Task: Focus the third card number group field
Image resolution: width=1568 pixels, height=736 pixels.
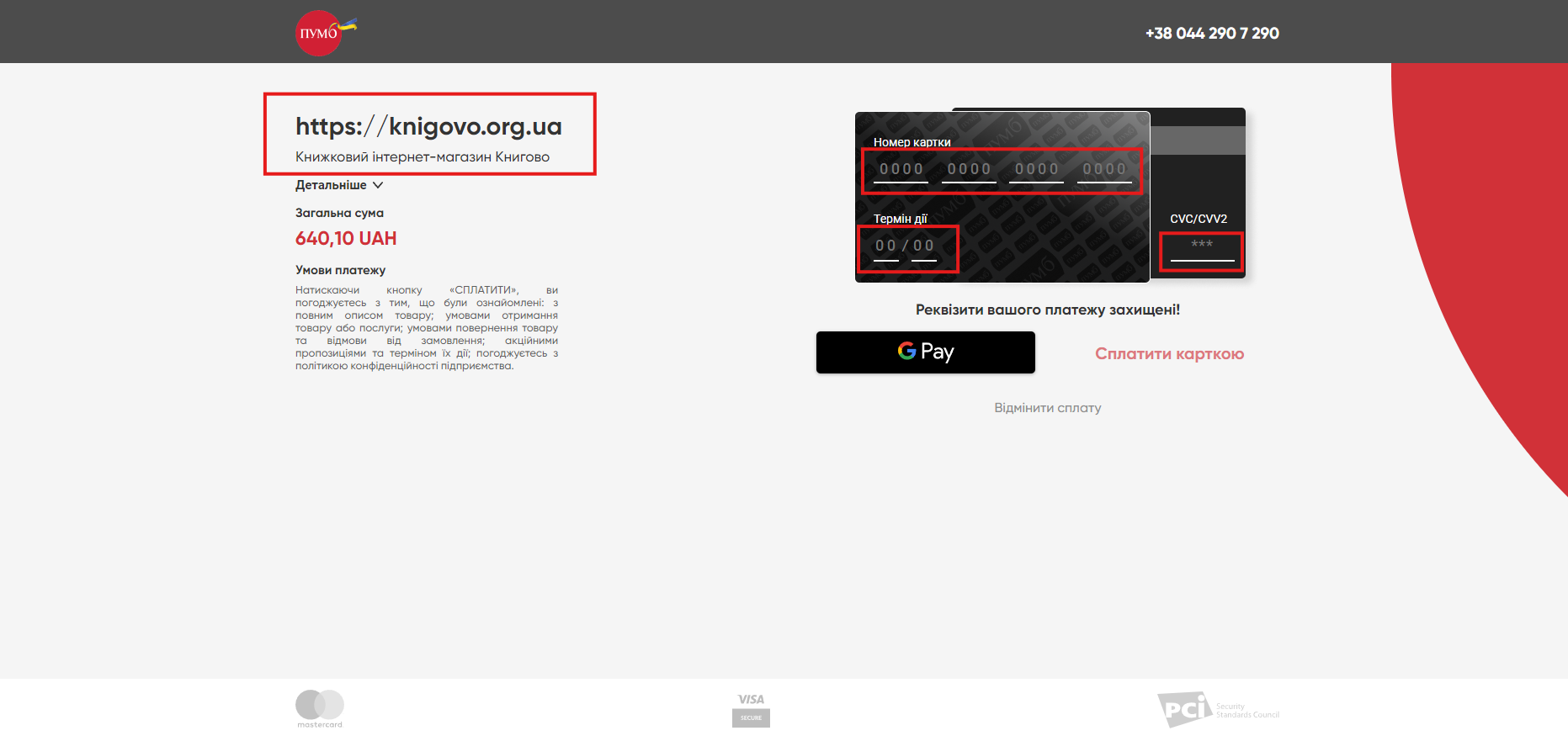Action: (x=1036, y=170)
